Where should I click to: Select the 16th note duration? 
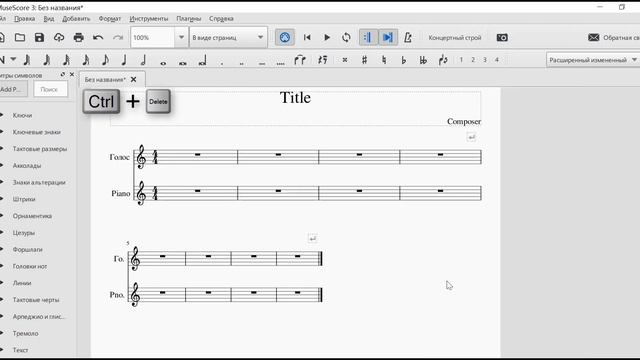85,60
